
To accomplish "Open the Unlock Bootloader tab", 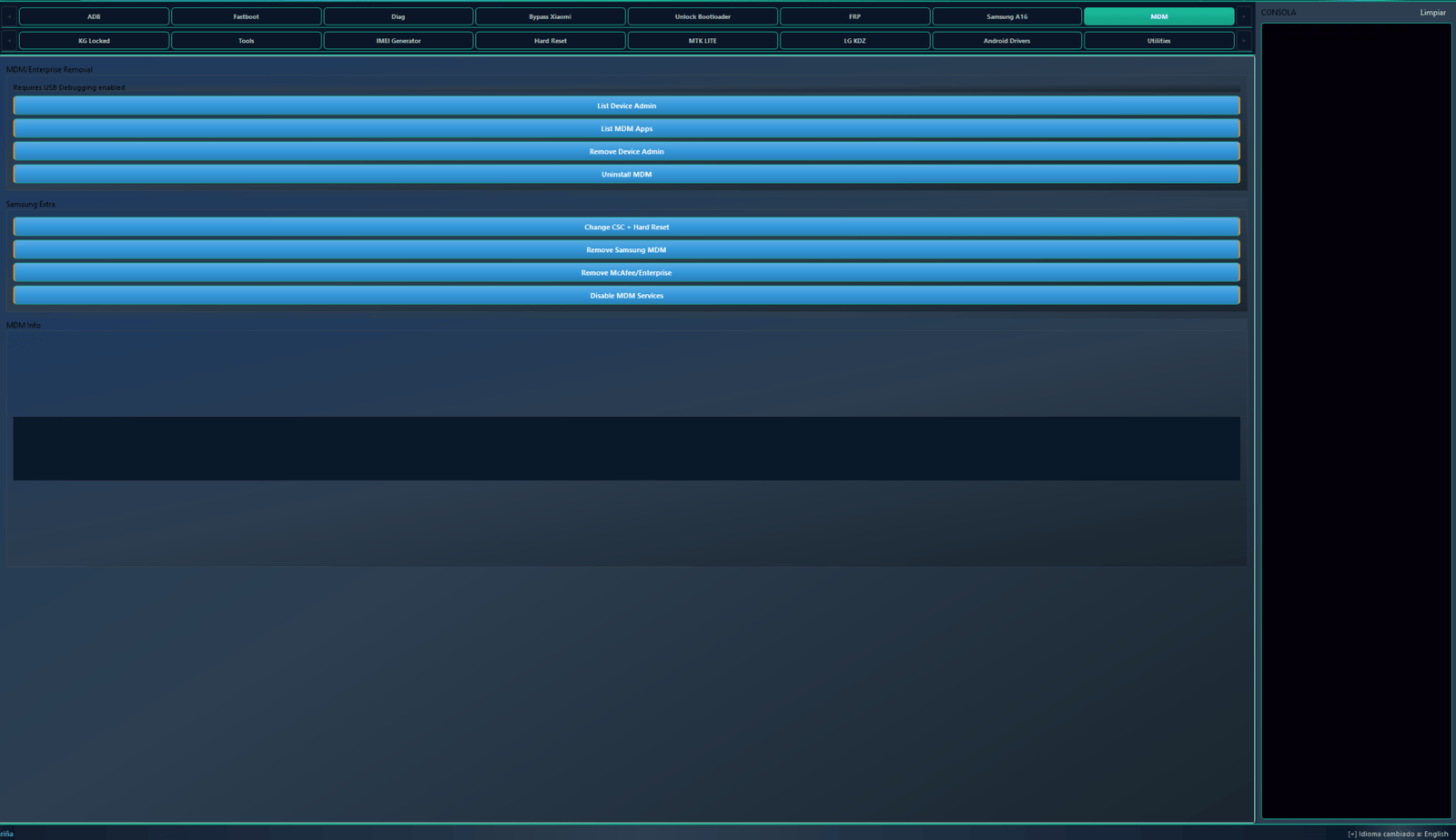I will 703,16.
